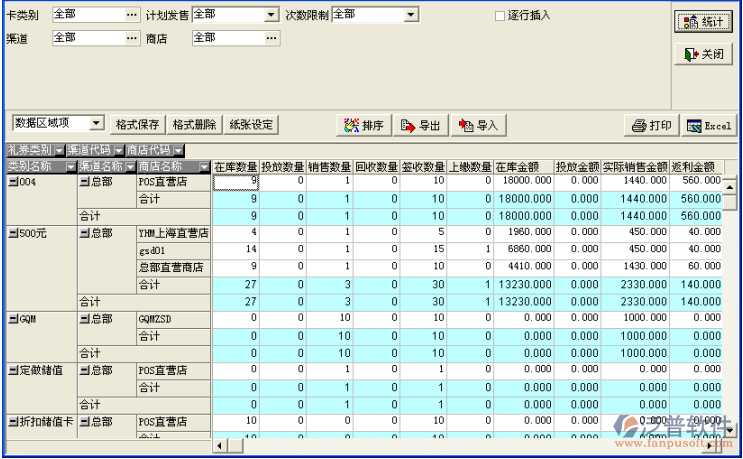The image size is (743, 459).
Task: Collapse the 004 category row
Action: click(x=12, y=182)
